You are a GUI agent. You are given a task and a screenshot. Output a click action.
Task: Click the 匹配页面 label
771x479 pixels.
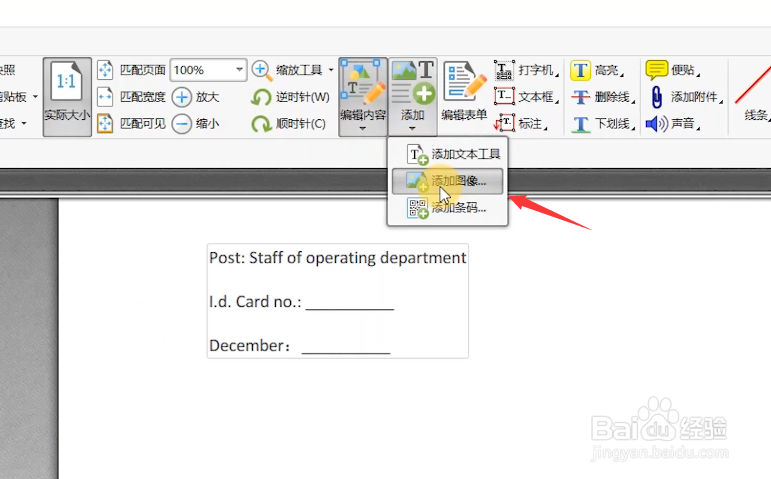click(x=143, y=70)
